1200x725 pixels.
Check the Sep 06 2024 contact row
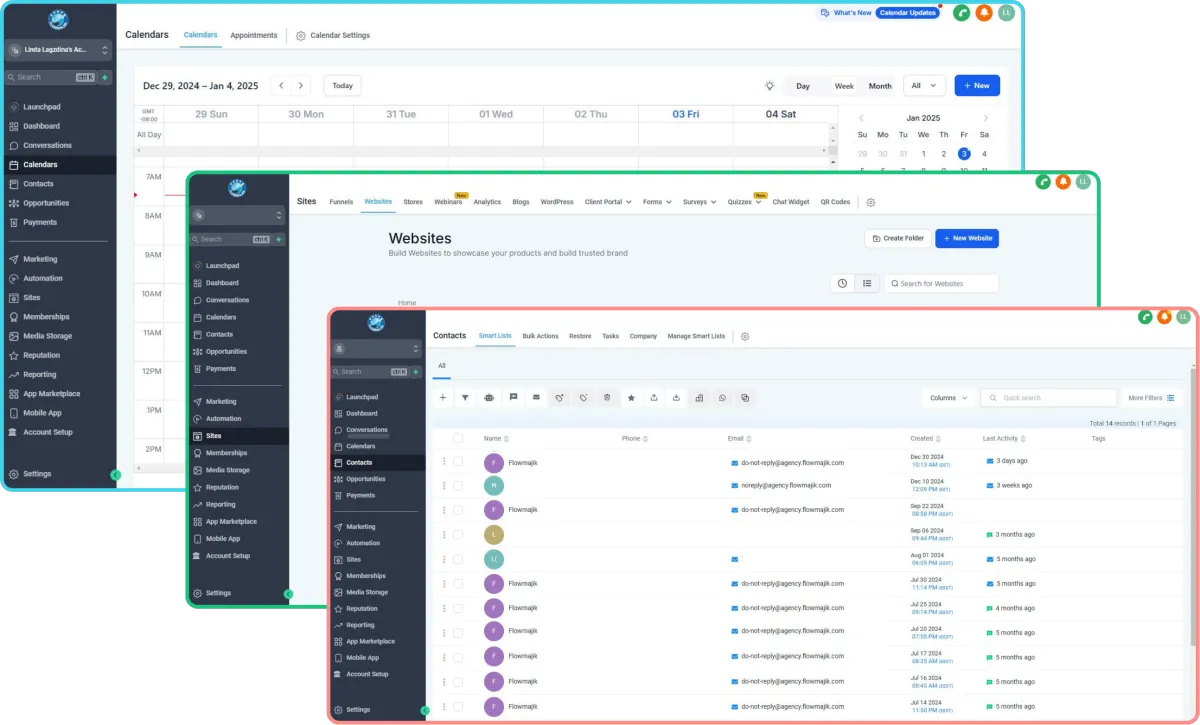point(458,535)
